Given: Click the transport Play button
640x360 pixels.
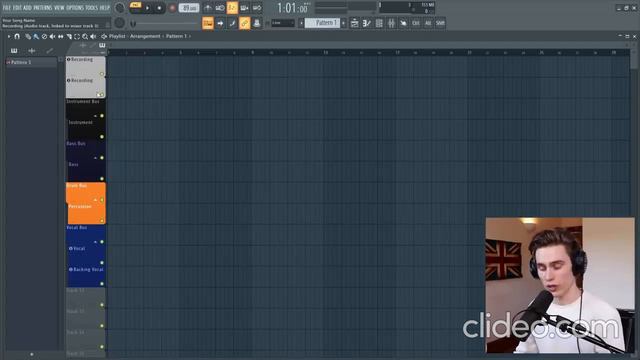Looking at the screenshot, I should pyautogui.click(x=147, y=8).
